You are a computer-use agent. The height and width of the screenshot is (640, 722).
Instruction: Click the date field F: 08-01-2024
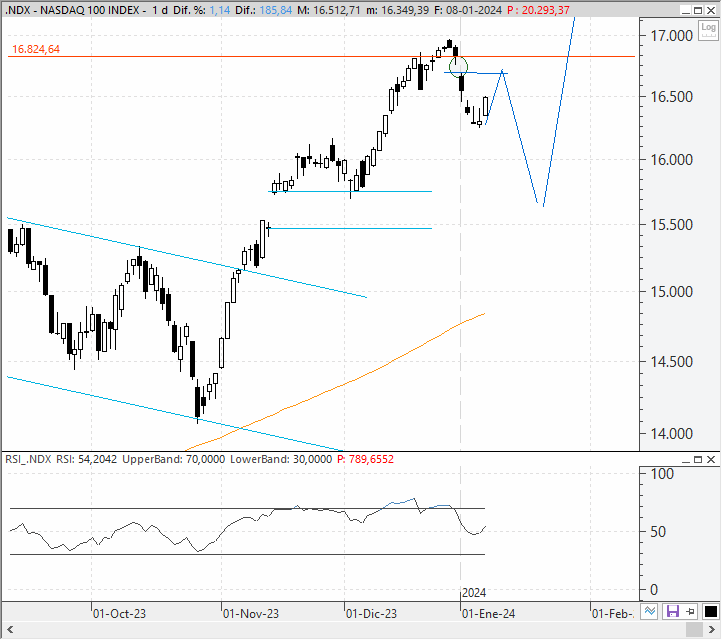click(x=468, y=10)
